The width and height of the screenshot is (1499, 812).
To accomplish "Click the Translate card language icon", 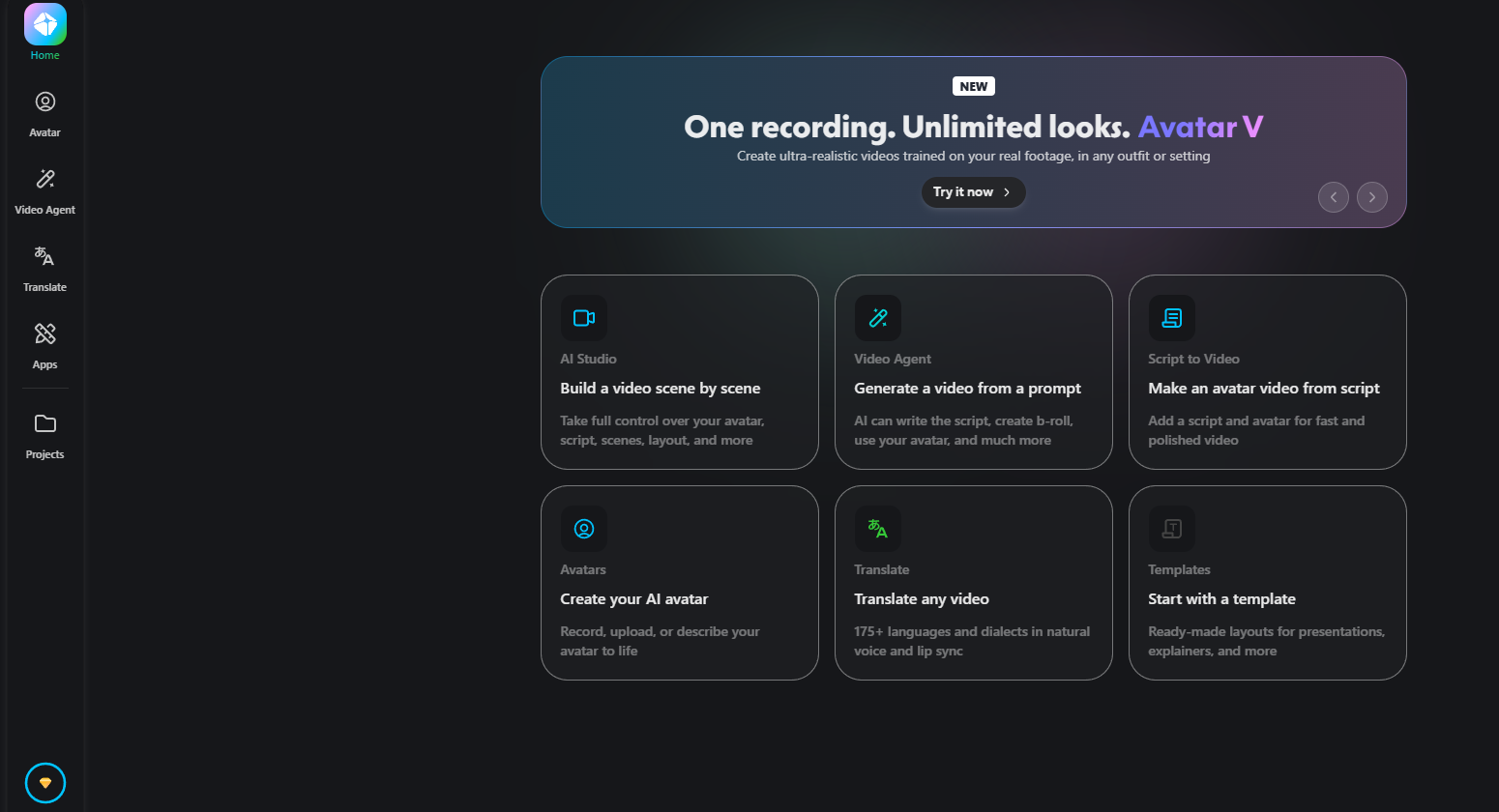I will coord(878,529).
